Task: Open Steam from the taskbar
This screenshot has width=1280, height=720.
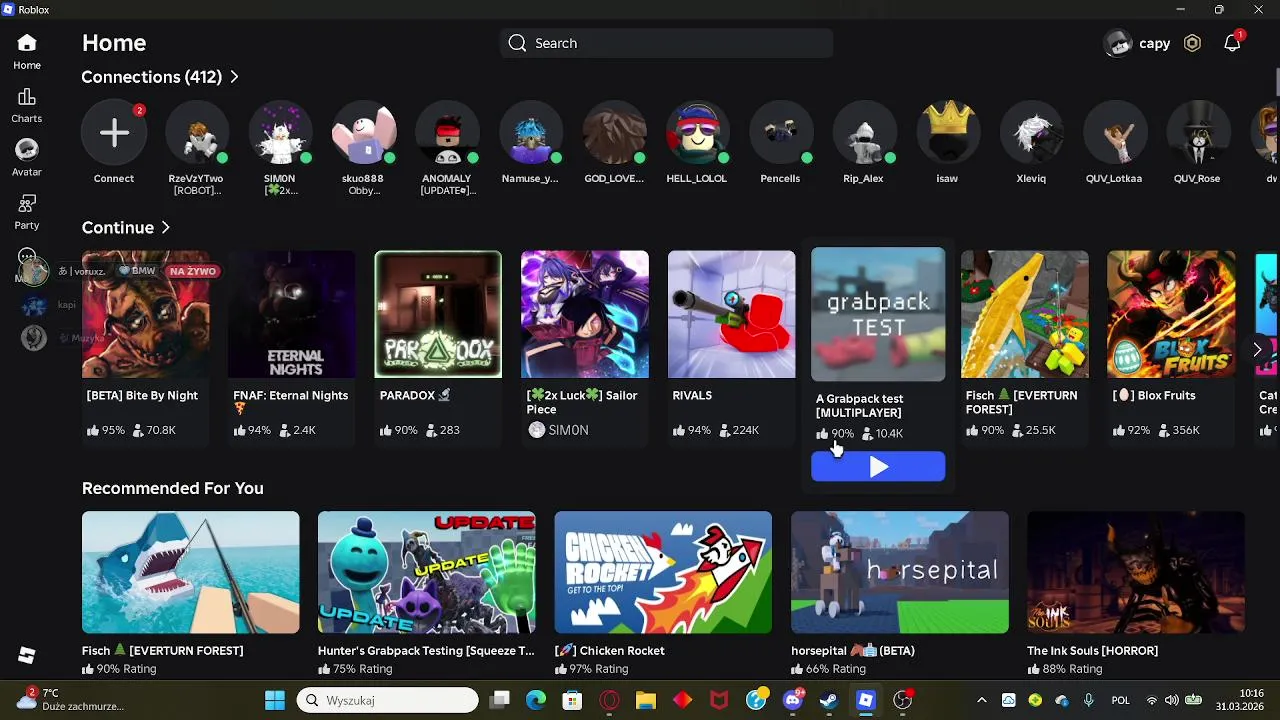Action: [829, 700]
